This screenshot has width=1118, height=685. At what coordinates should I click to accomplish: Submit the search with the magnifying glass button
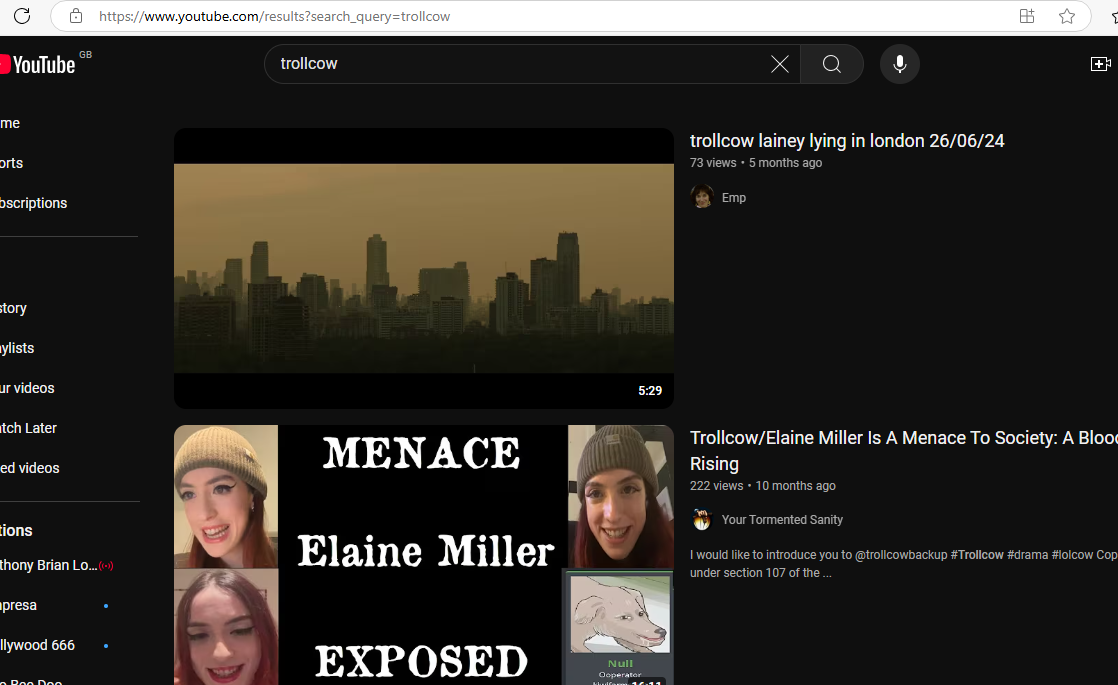(x=831, y=64)
